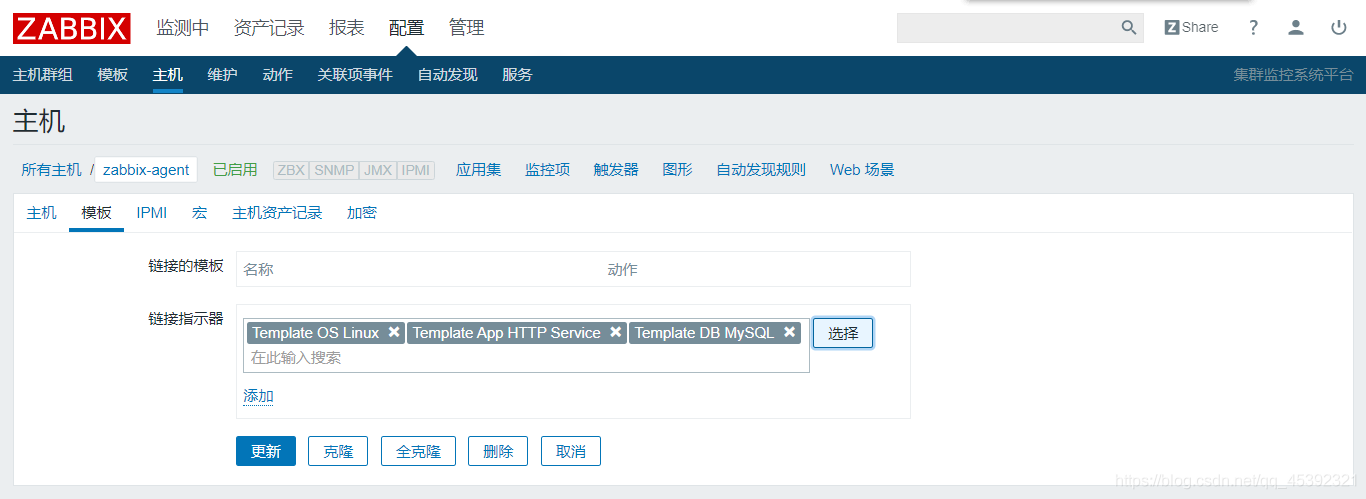The image size is (1366, 499).
Task: Open the 报表 top menu
Action: coord(347,28)
